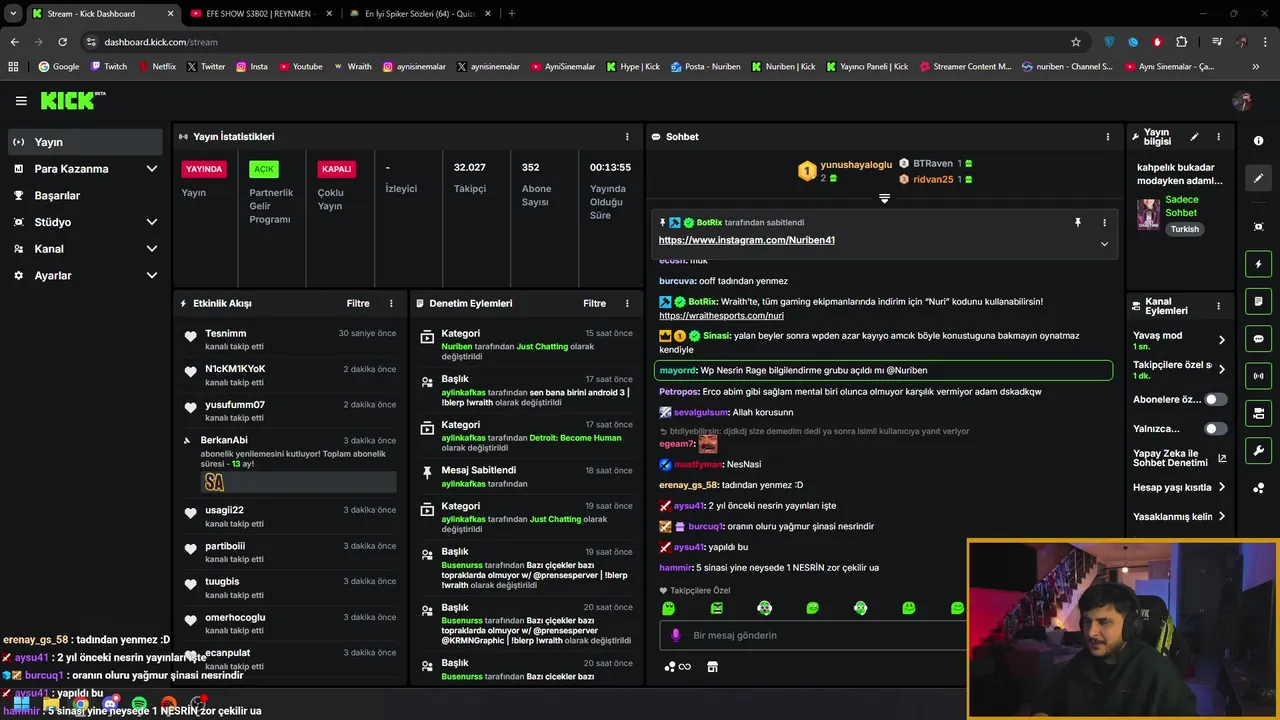The image size is (1280, 720).
Task: Select the pencil widget in the right sidebar
Action: pyautogui.click(x=1258, y=178)
